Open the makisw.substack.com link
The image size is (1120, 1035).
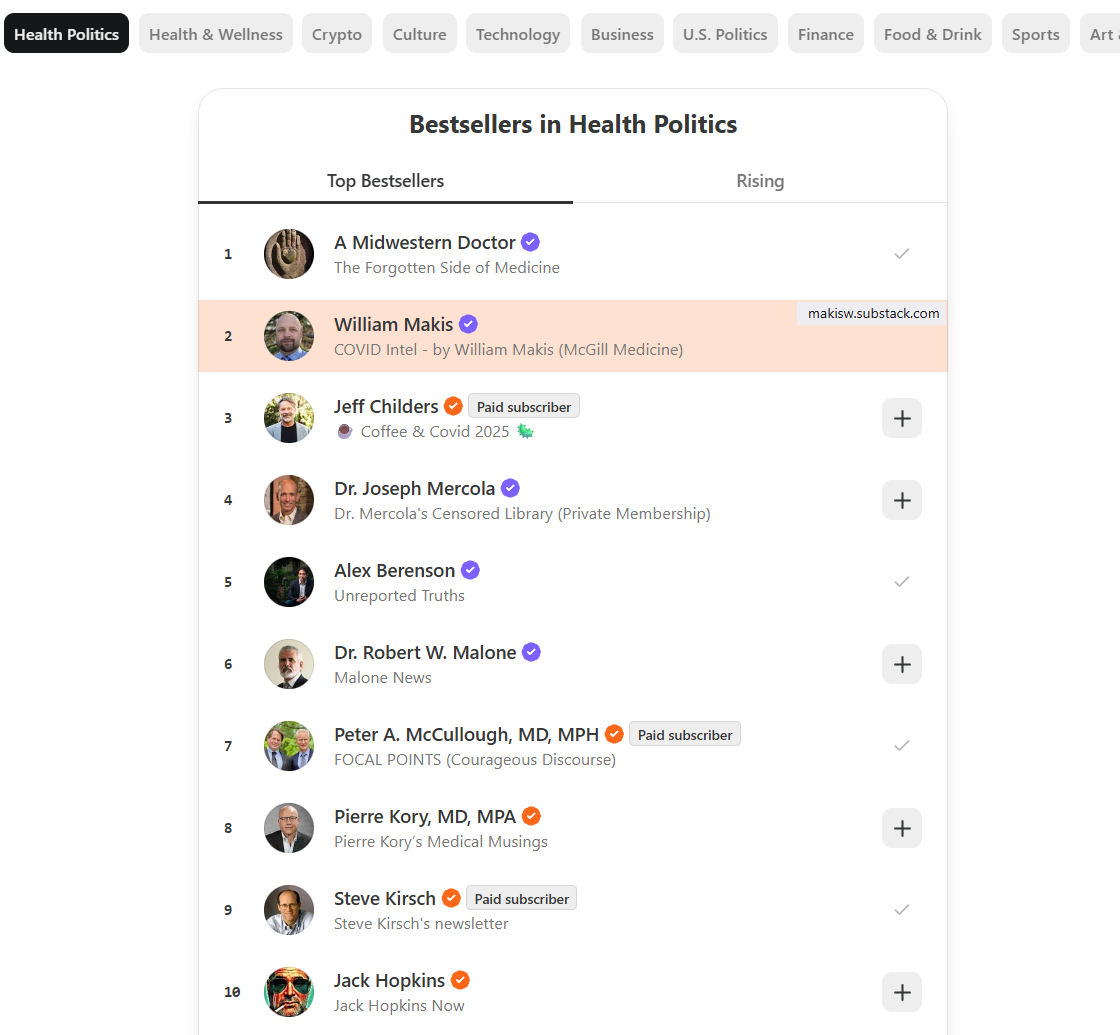pyautogui.click(x=870, y=313)
